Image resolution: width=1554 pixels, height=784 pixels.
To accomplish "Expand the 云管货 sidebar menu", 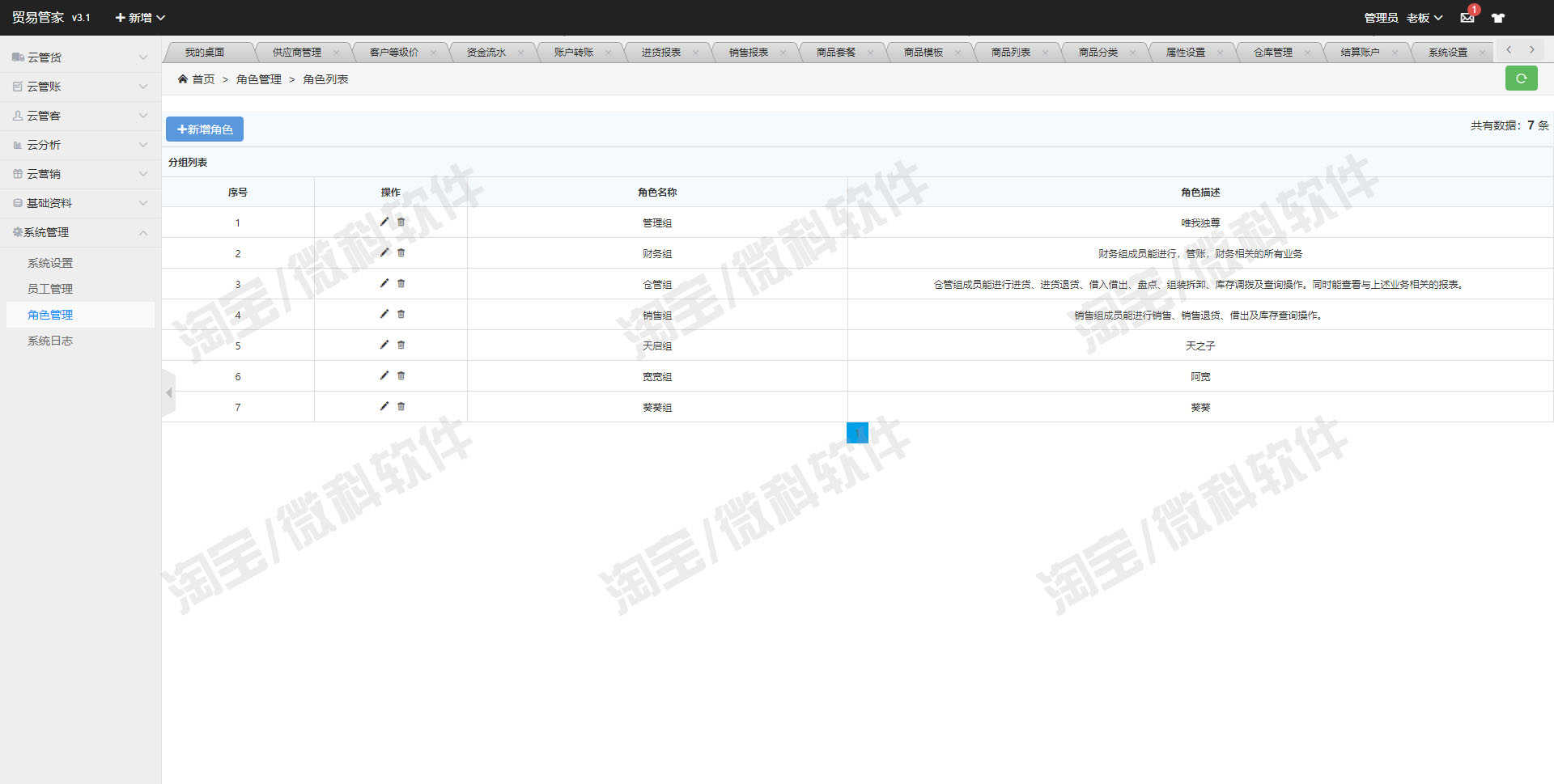I will (x=80, y=57).
